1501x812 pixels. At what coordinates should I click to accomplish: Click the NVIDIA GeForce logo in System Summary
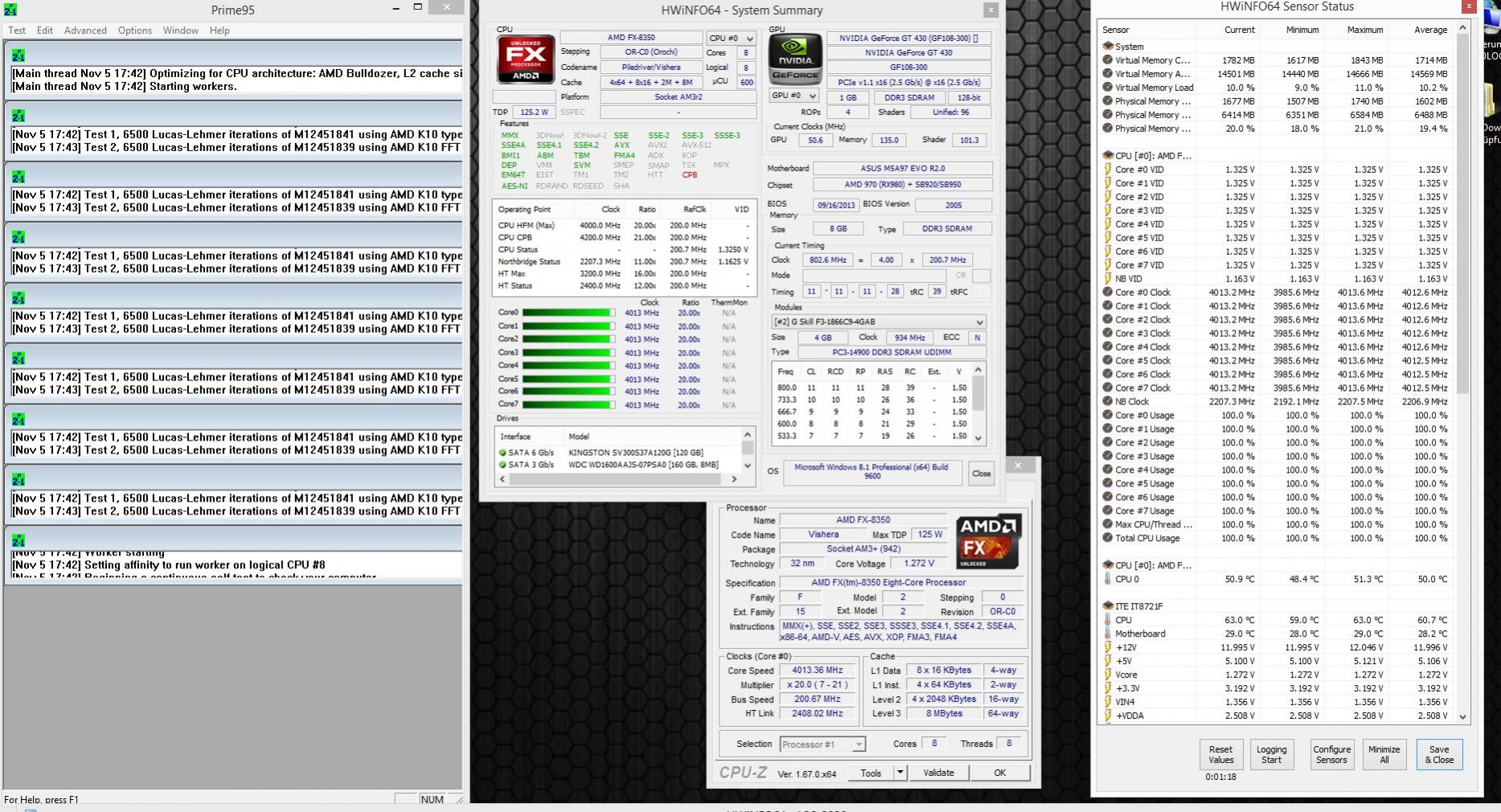795,59
